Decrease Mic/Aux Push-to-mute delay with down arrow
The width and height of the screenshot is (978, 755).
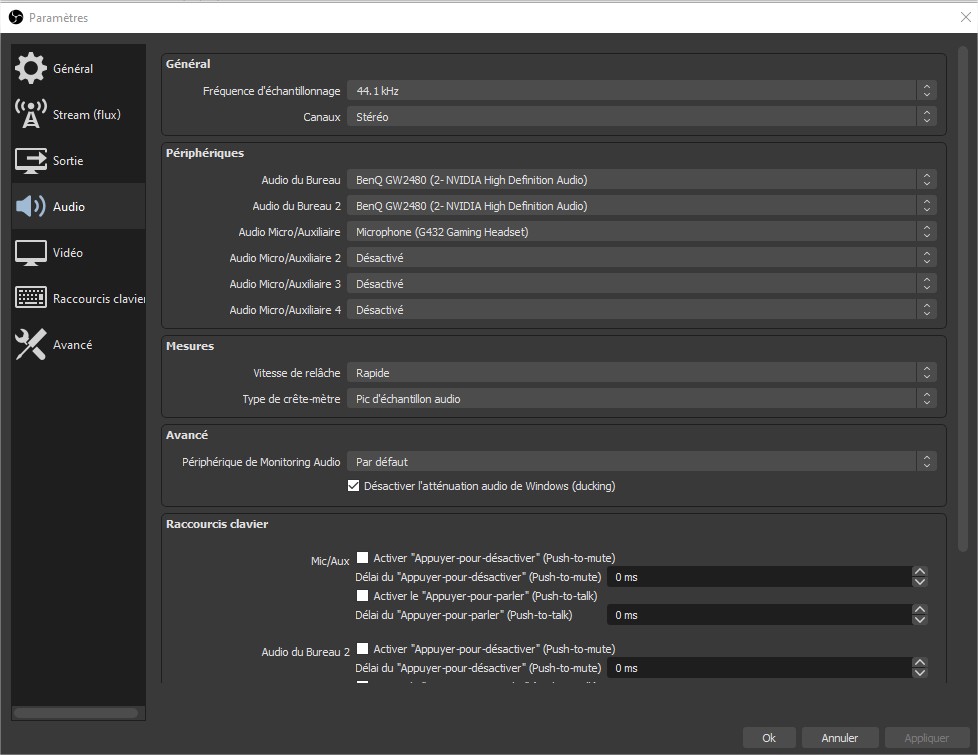pos(919,582)
